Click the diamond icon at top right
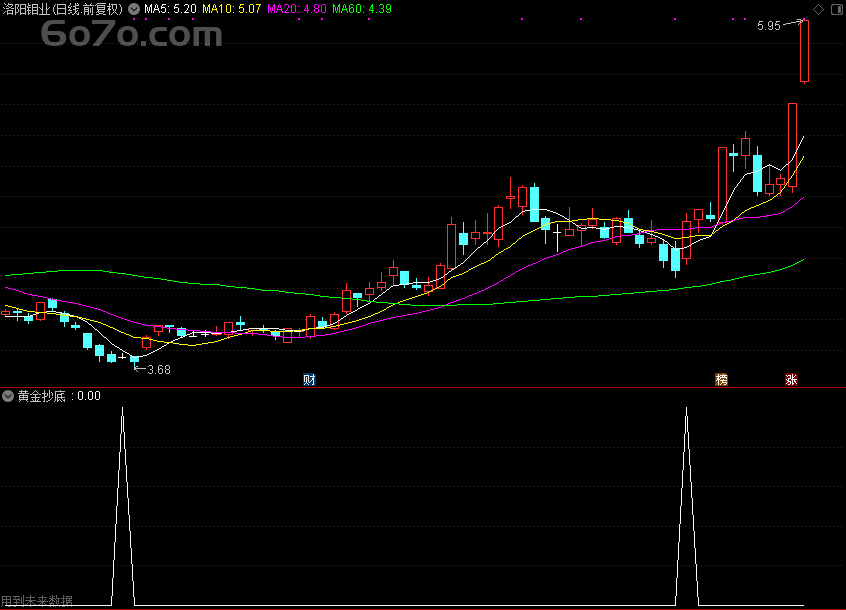846x610 pixels. 818,9
